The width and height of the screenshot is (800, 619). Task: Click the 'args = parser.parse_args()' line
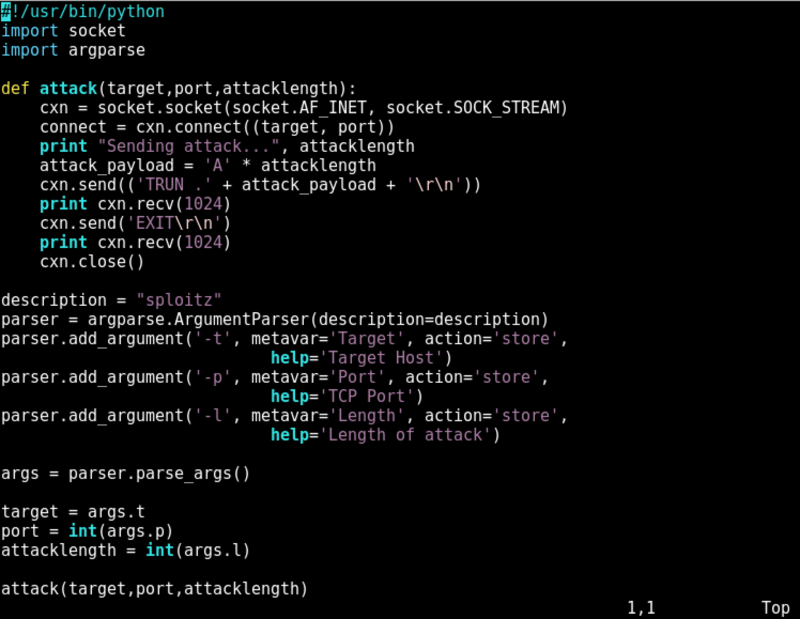coord(126,474)
